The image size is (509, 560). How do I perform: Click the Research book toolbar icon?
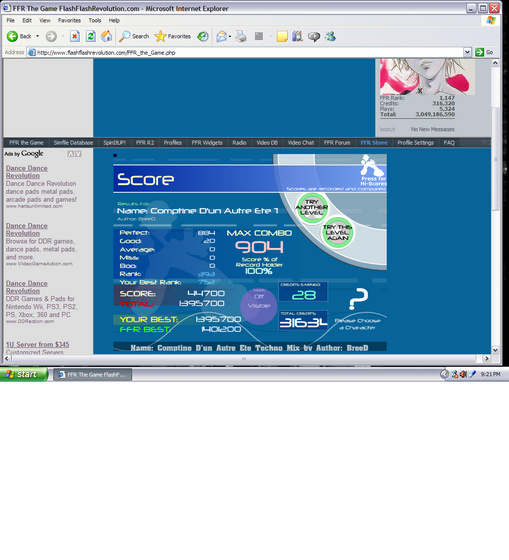click(297, 36)
